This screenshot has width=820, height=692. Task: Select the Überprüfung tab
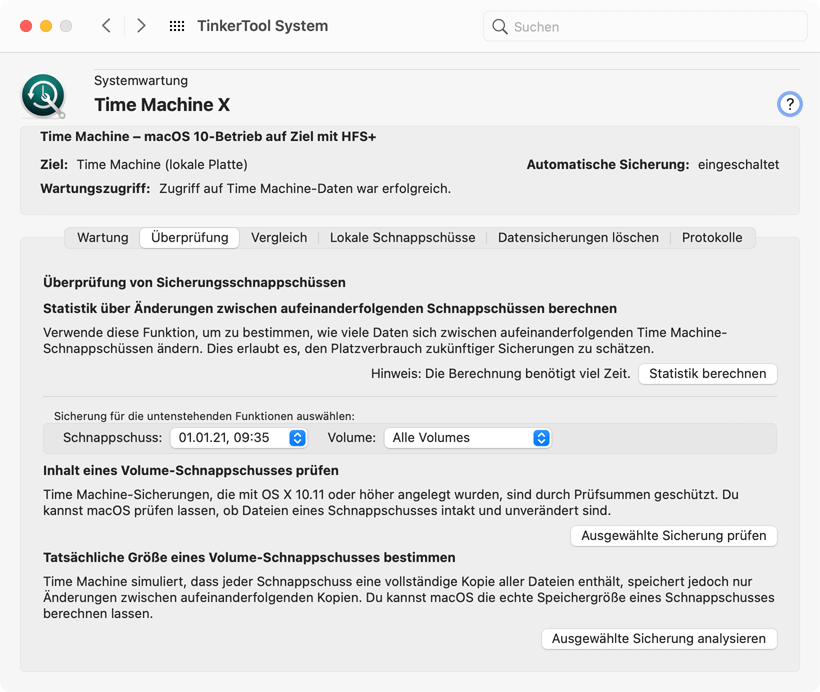click(x=189, y=237)
